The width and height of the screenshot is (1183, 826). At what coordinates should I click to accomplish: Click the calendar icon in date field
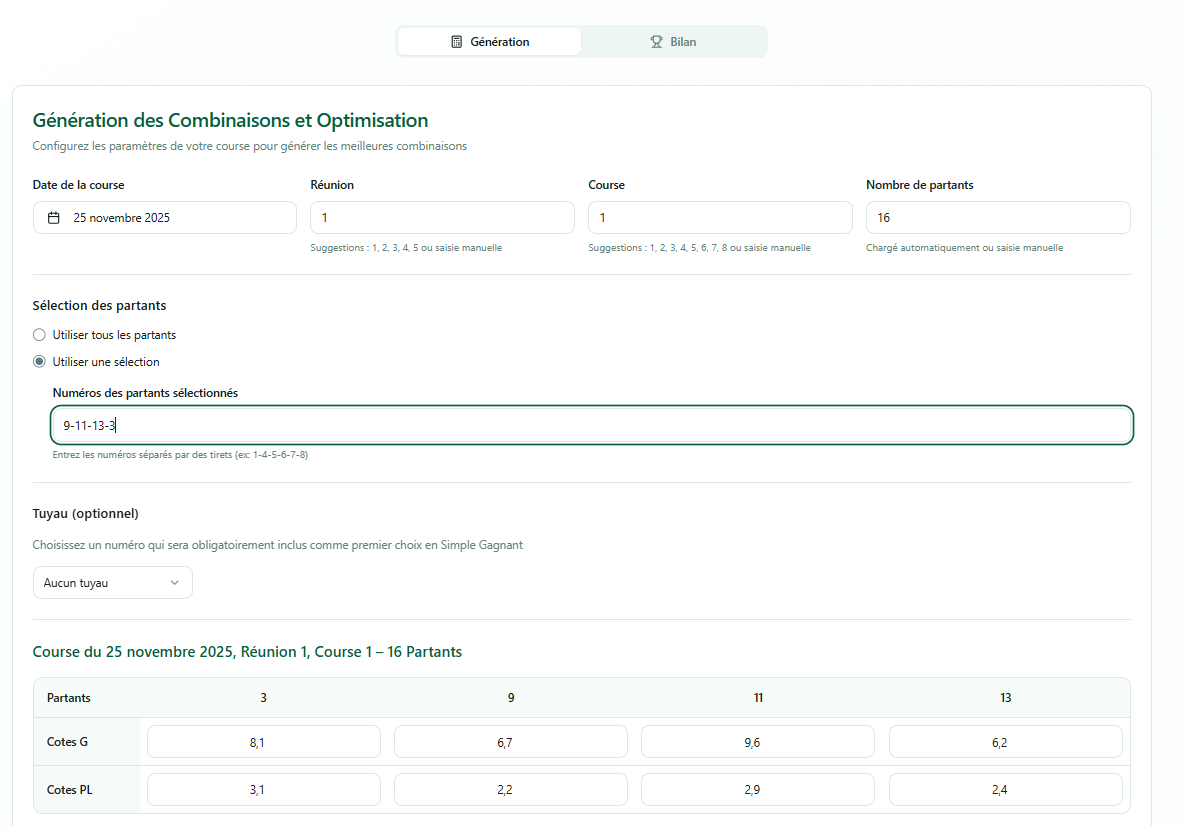tap(54, 218)
